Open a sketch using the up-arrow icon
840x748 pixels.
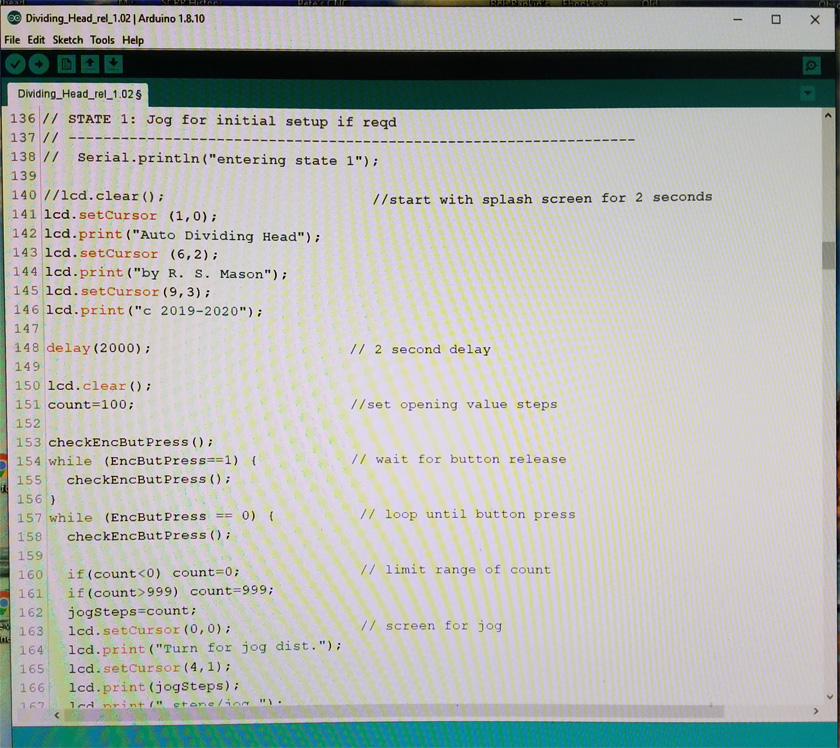(90, 64)
